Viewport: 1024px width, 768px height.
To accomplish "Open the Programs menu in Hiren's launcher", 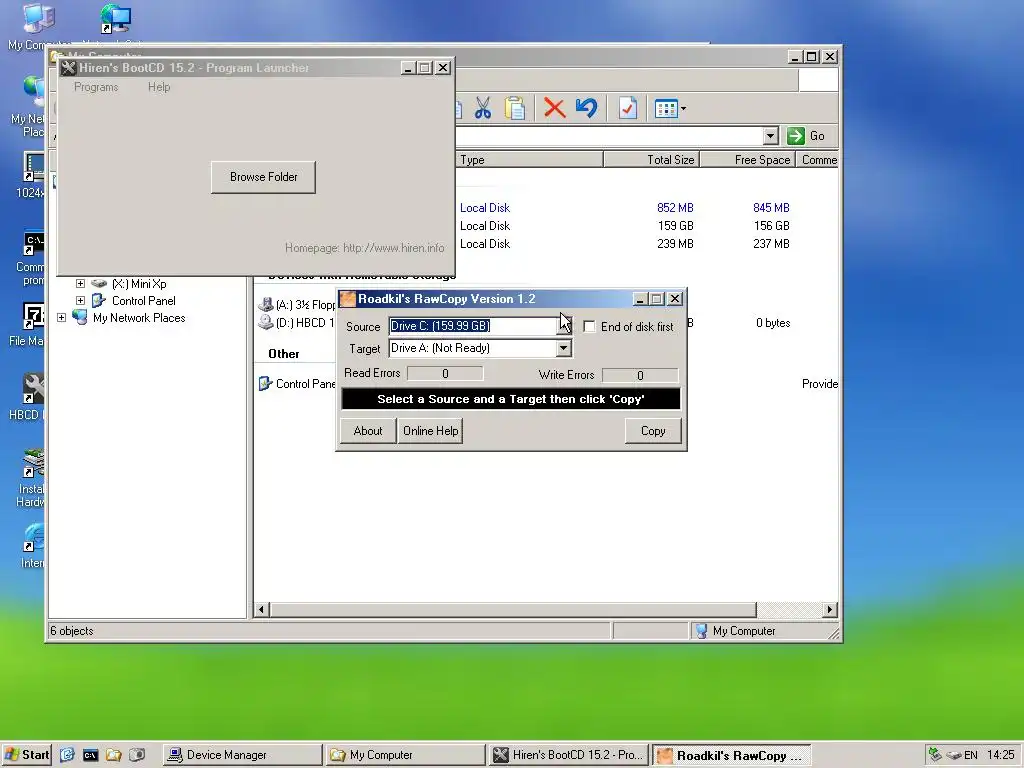I will [96, 87].
